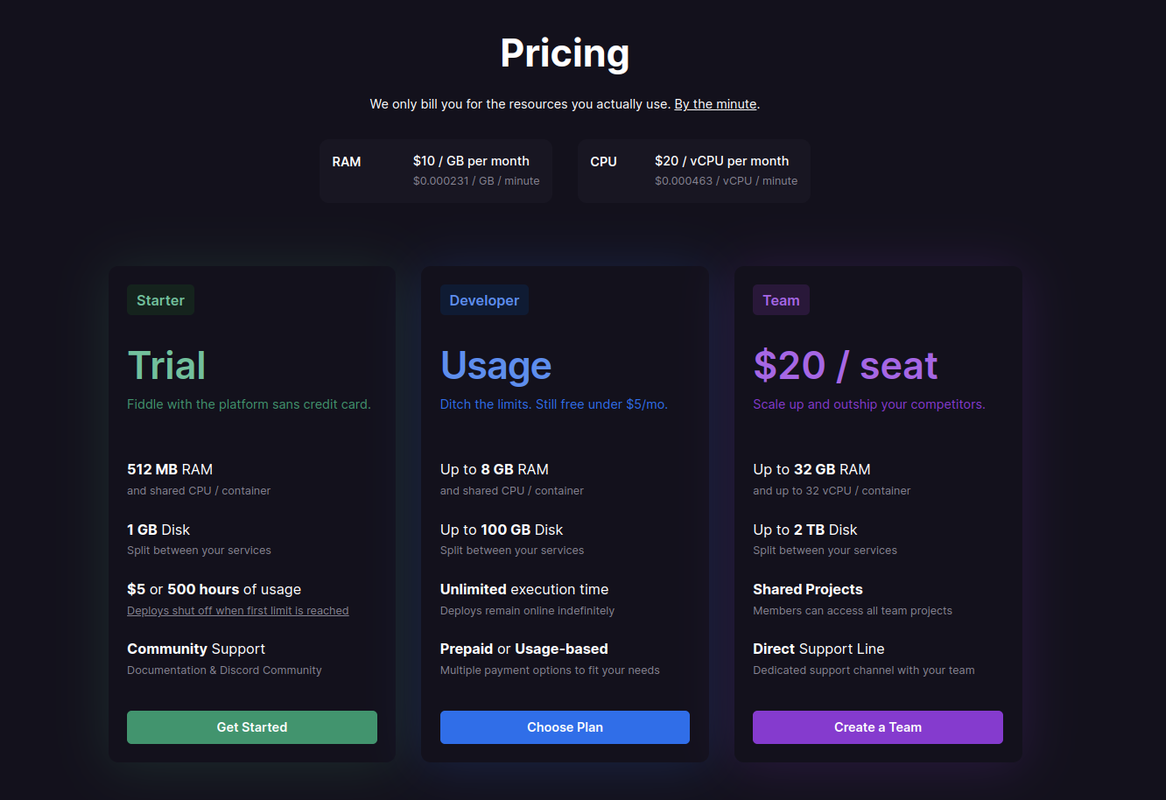
Task: Click the blue Choose Plan button
Action: tap(565, 727)
